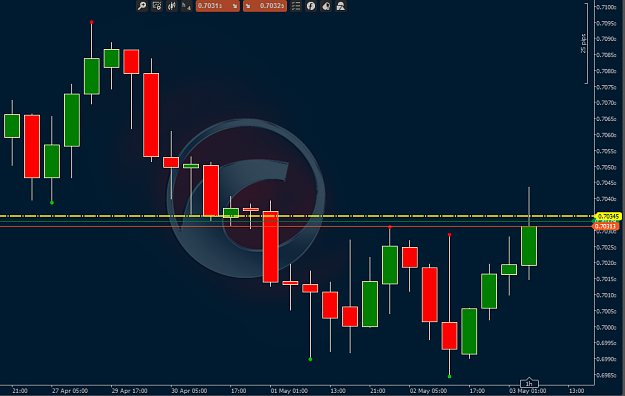Click the last toolbar icon after speaker
The image size is (625, 396).
341,6
